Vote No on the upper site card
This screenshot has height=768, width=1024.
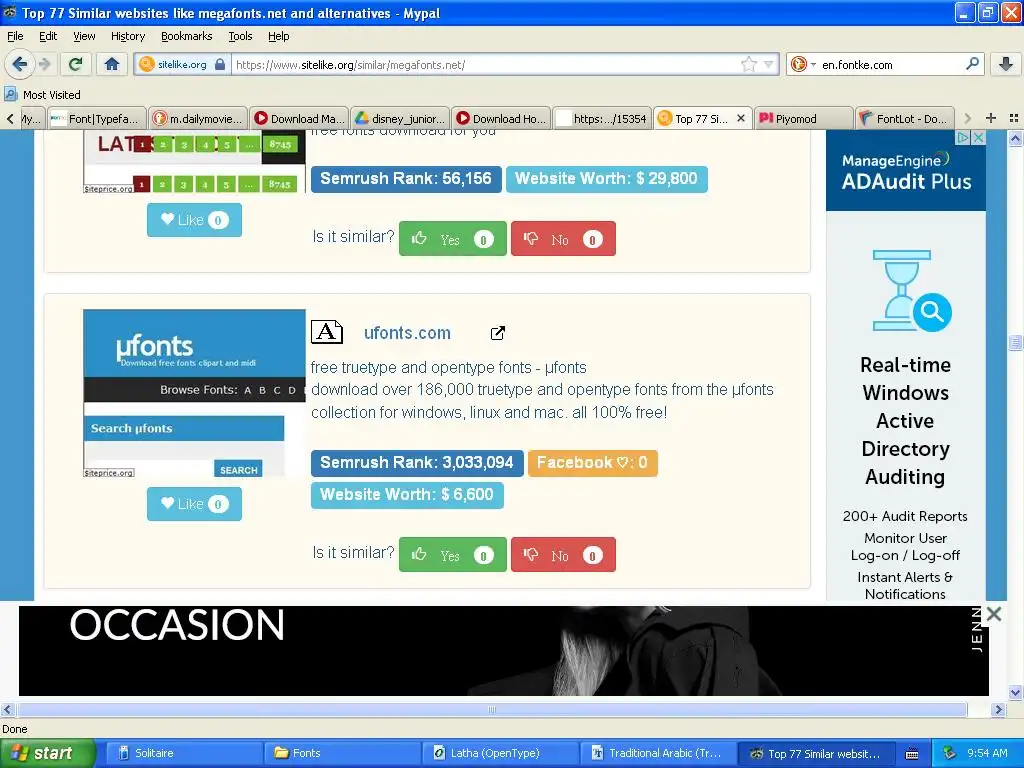coord(563,238)
